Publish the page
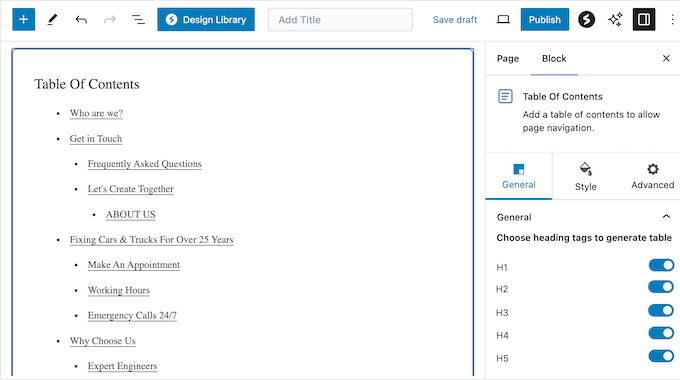 pos(545,20)
